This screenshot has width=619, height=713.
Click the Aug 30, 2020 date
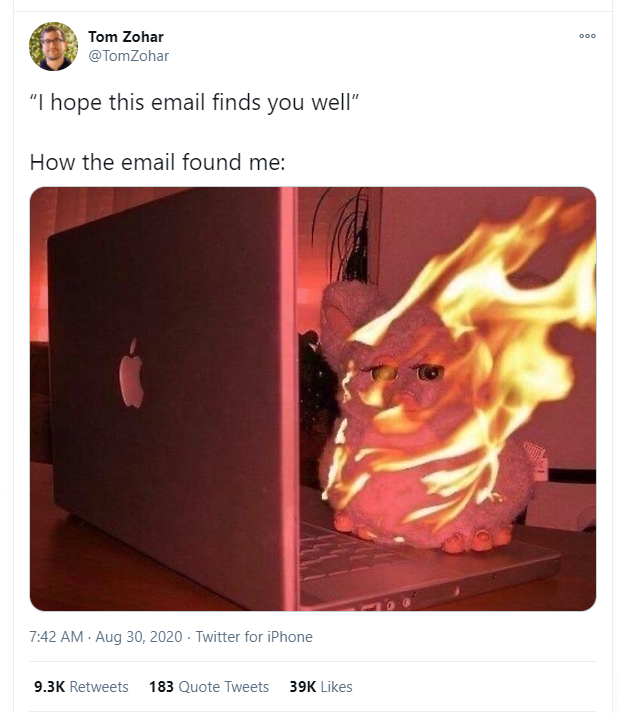139,637
